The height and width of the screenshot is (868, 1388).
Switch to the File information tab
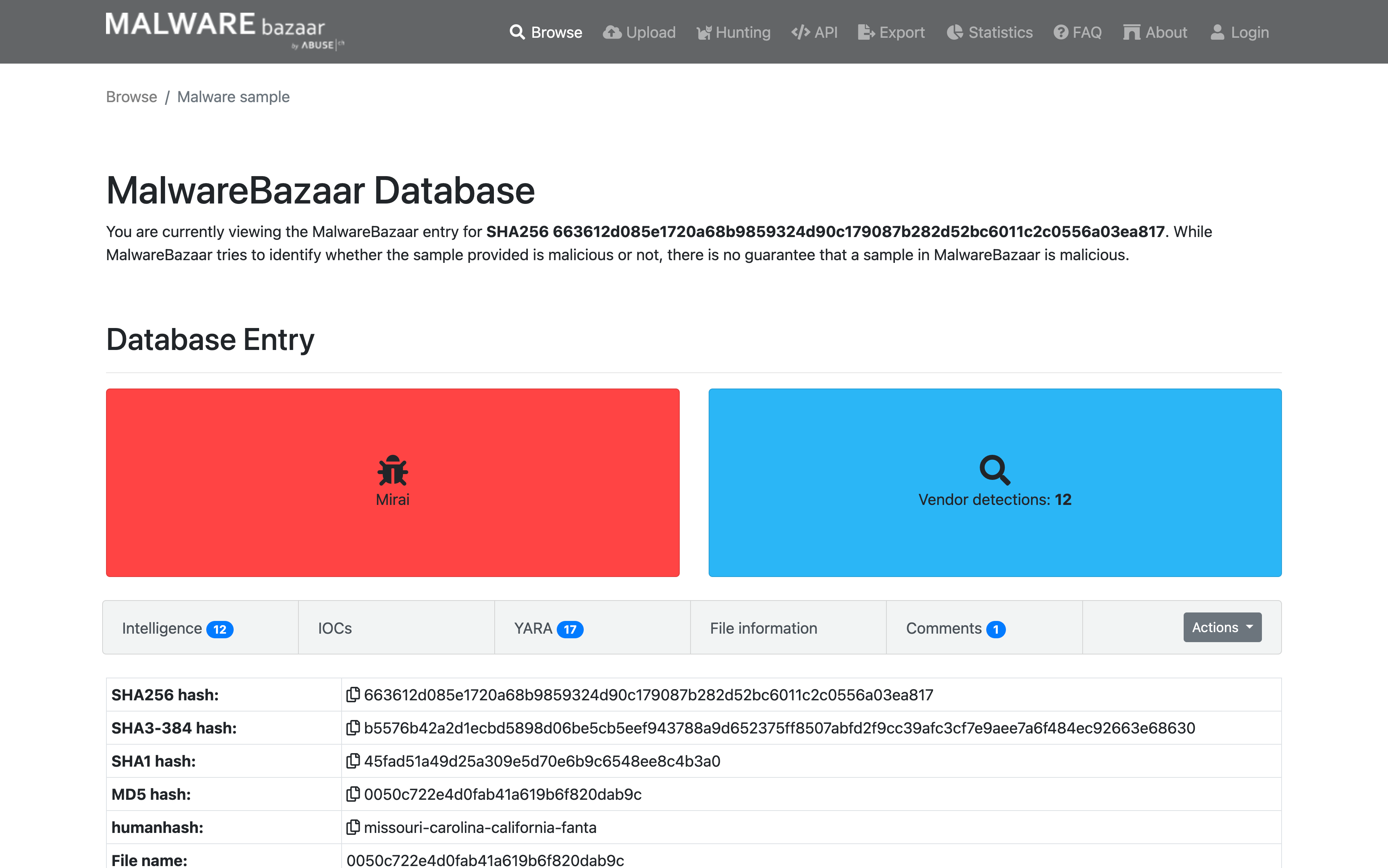[x=763, y=628]
